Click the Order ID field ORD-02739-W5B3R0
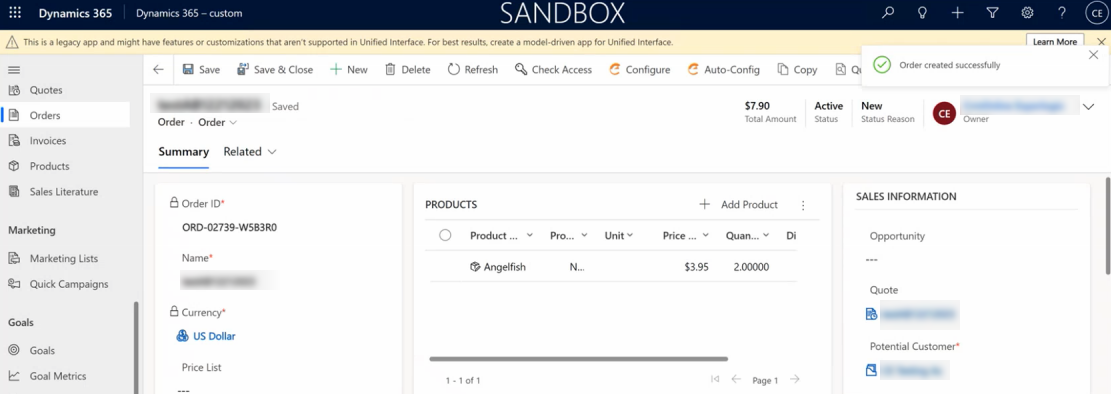Viewport: 1111px width, 394px height. click(x=229, y=227)
